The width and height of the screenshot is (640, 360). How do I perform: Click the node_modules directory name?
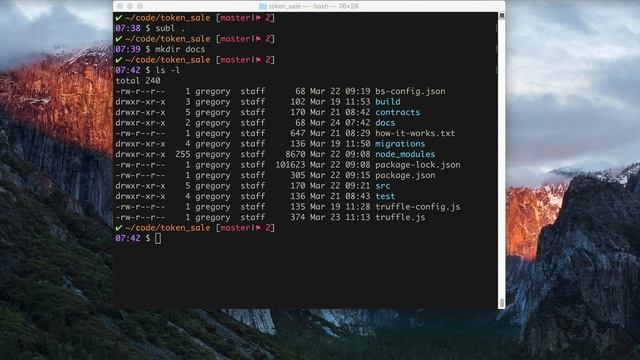tap(405, 154)
